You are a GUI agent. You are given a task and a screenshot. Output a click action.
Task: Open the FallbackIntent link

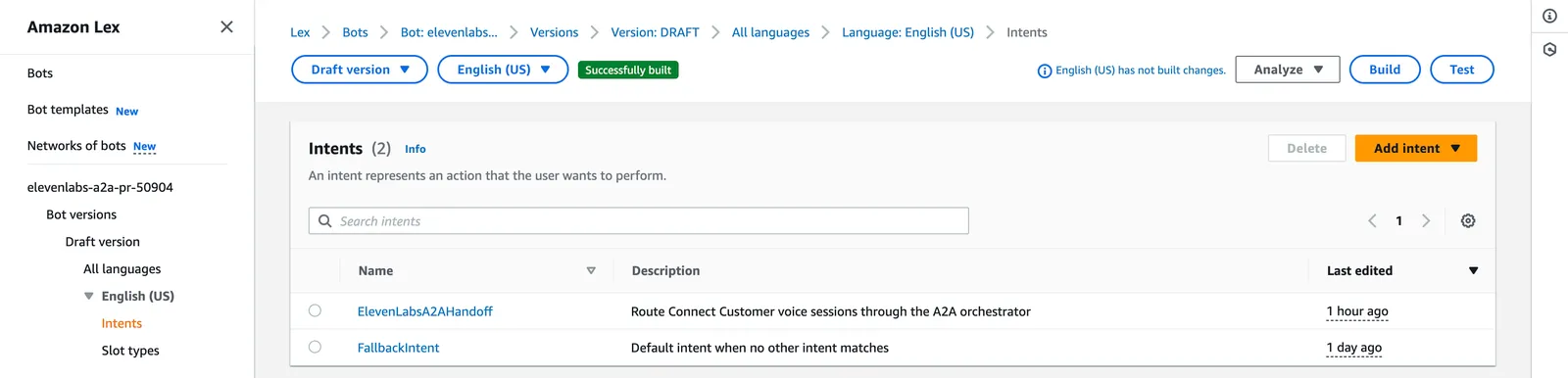point(399,348)
